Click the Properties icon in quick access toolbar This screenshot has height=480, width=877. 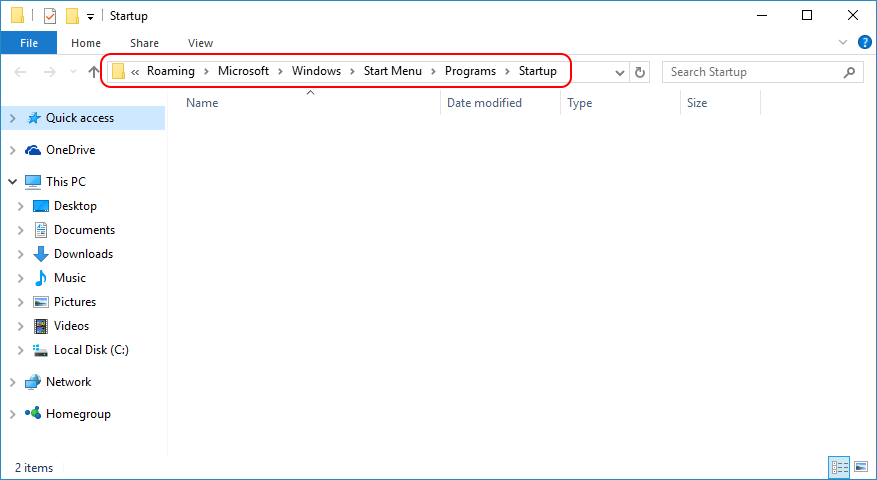49,16
